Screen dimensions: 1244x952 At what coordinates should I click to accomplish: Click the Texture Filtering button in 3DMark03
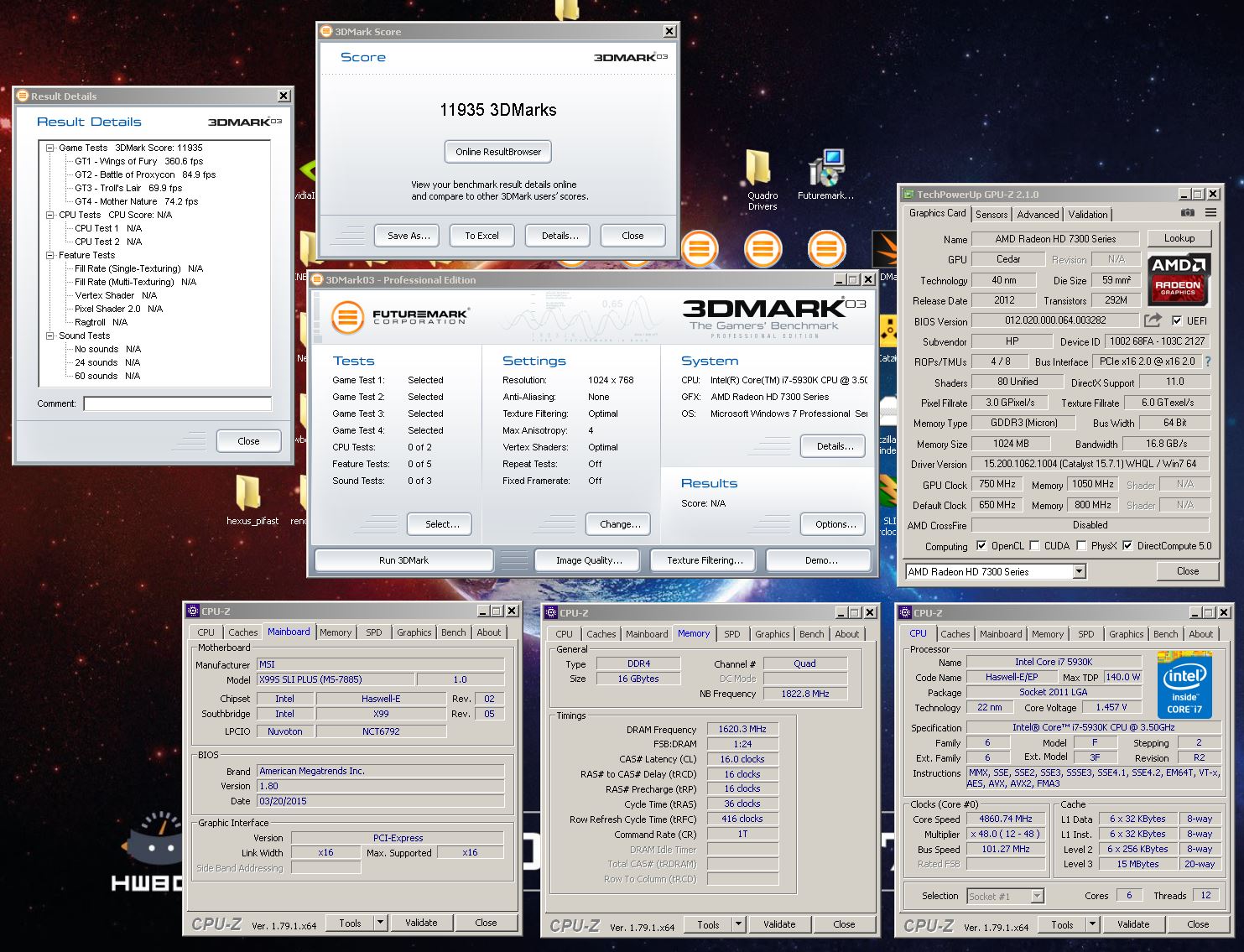point(705,560)
